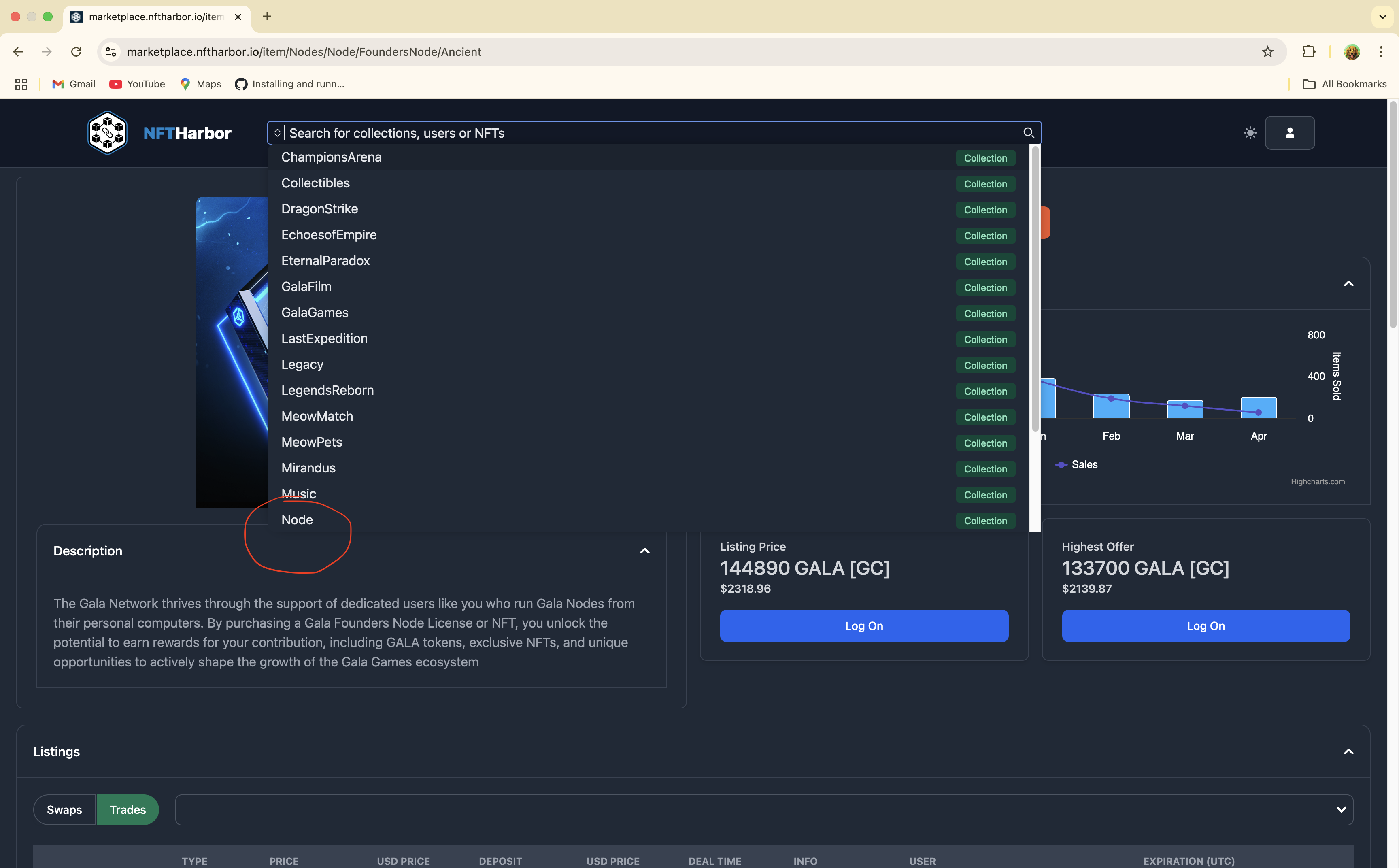Expand the tab search dropdown arrow

[x=1382, y=17]
